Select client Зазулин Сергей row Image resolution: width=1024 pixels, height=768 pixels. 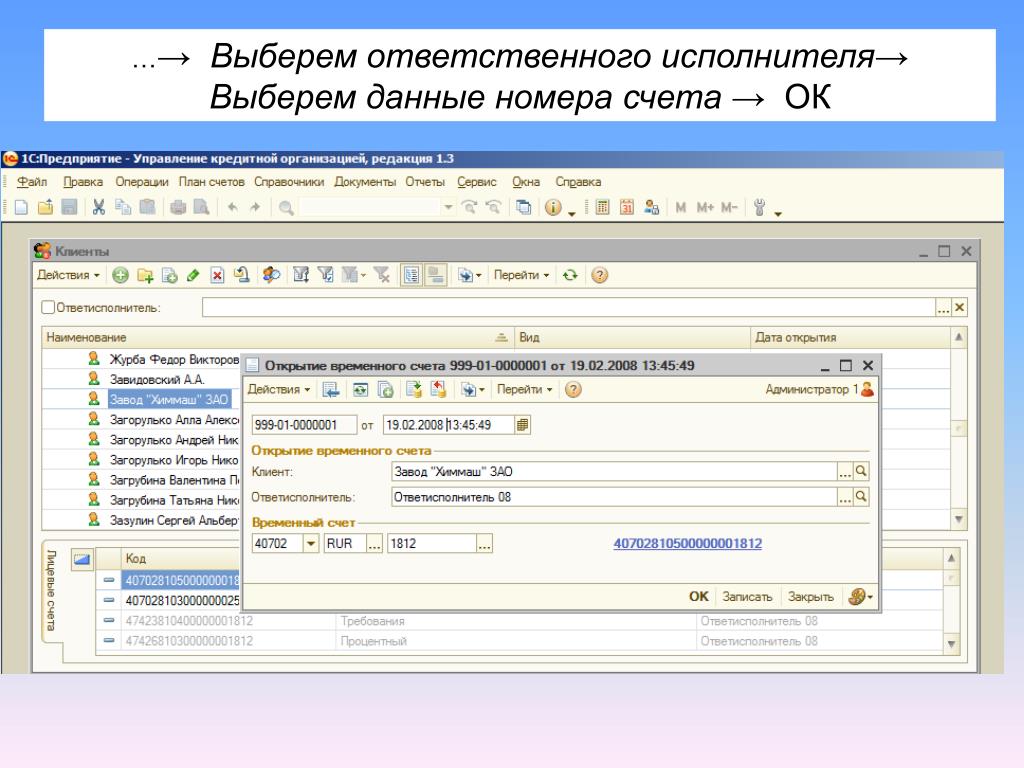point(142,520)
